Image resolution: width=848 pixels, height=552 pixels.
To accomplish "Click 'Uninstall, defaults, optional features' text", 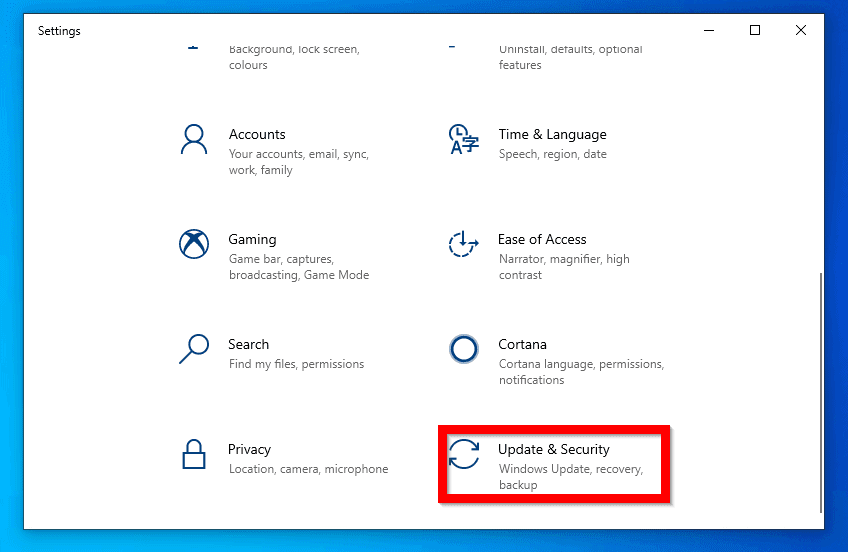I will [x=571, y=56].
